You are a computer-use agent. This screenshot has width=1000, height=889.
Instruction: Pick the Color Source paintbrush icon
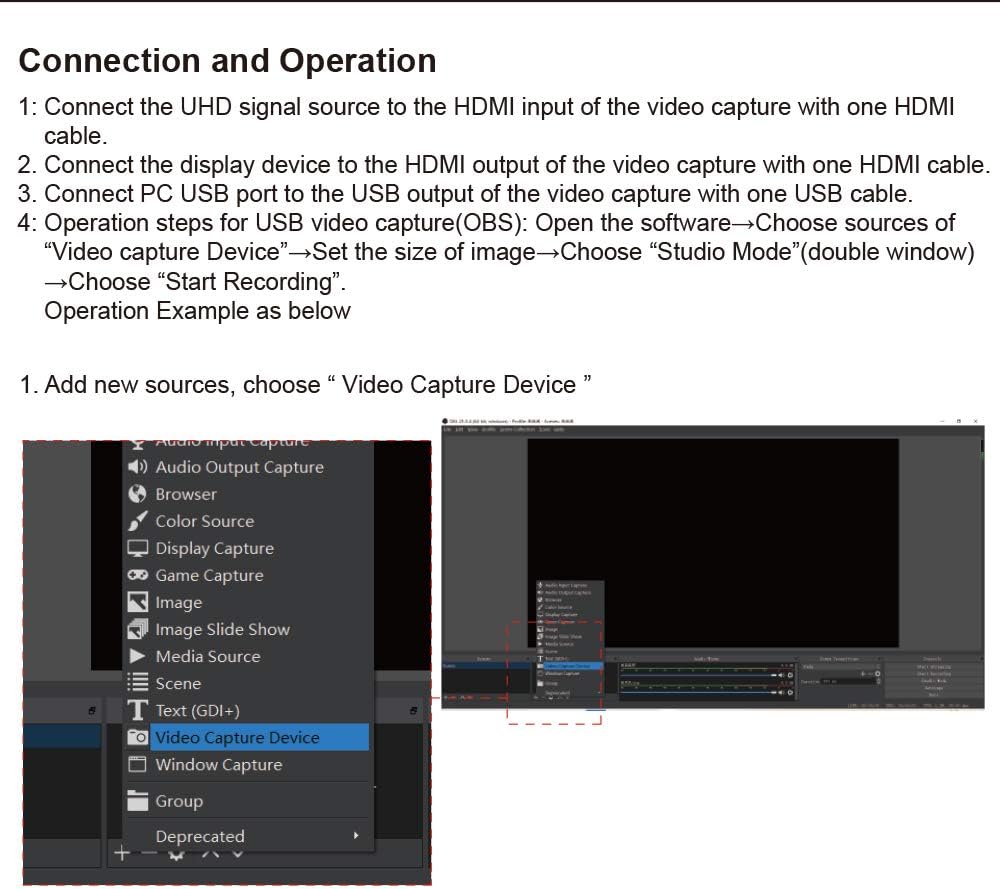point(137,520)
